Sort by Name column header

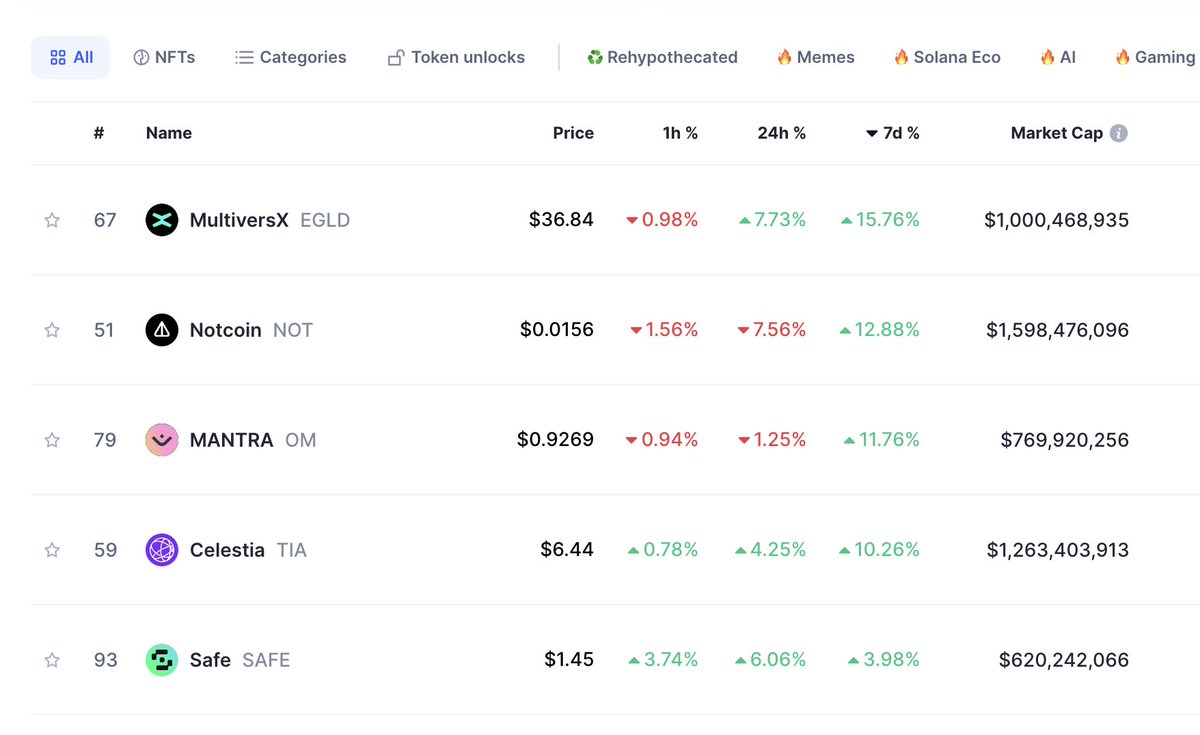pyautogui.click(x=169, y=133)
